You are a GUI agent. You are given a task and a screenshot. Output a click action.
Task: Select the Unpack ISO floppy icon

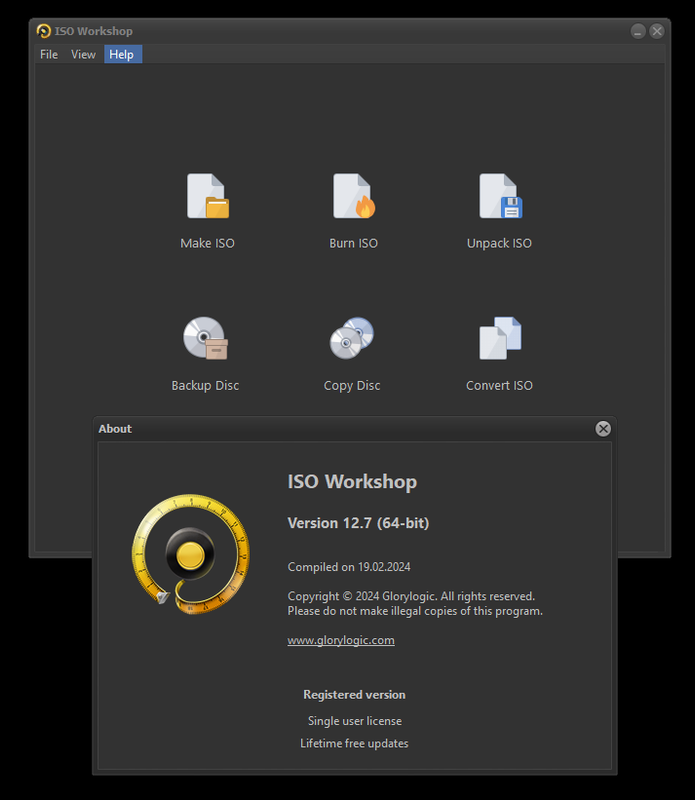point(500,196)
